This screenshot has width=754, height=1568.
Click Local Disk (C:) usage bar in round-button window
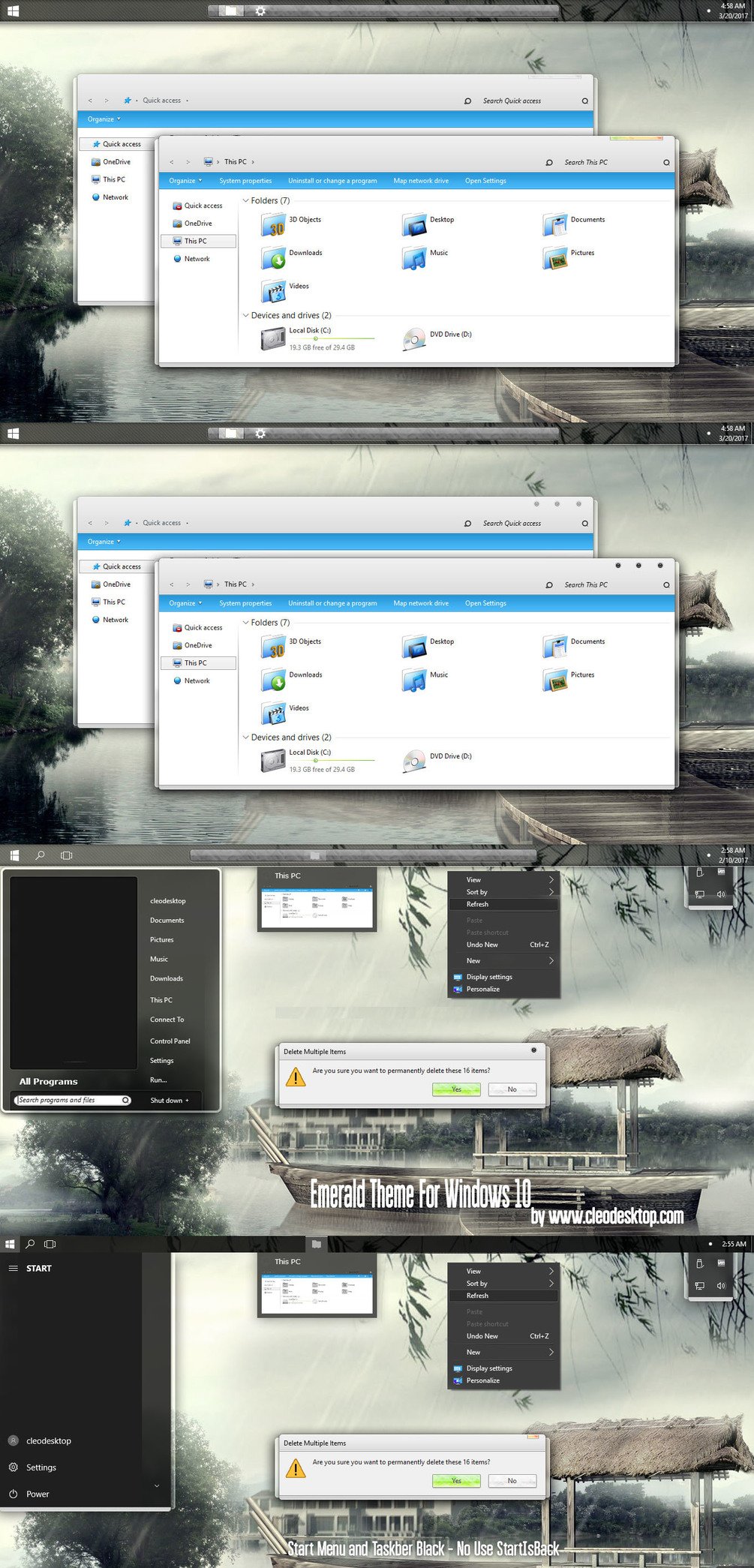tap(332, 761)
